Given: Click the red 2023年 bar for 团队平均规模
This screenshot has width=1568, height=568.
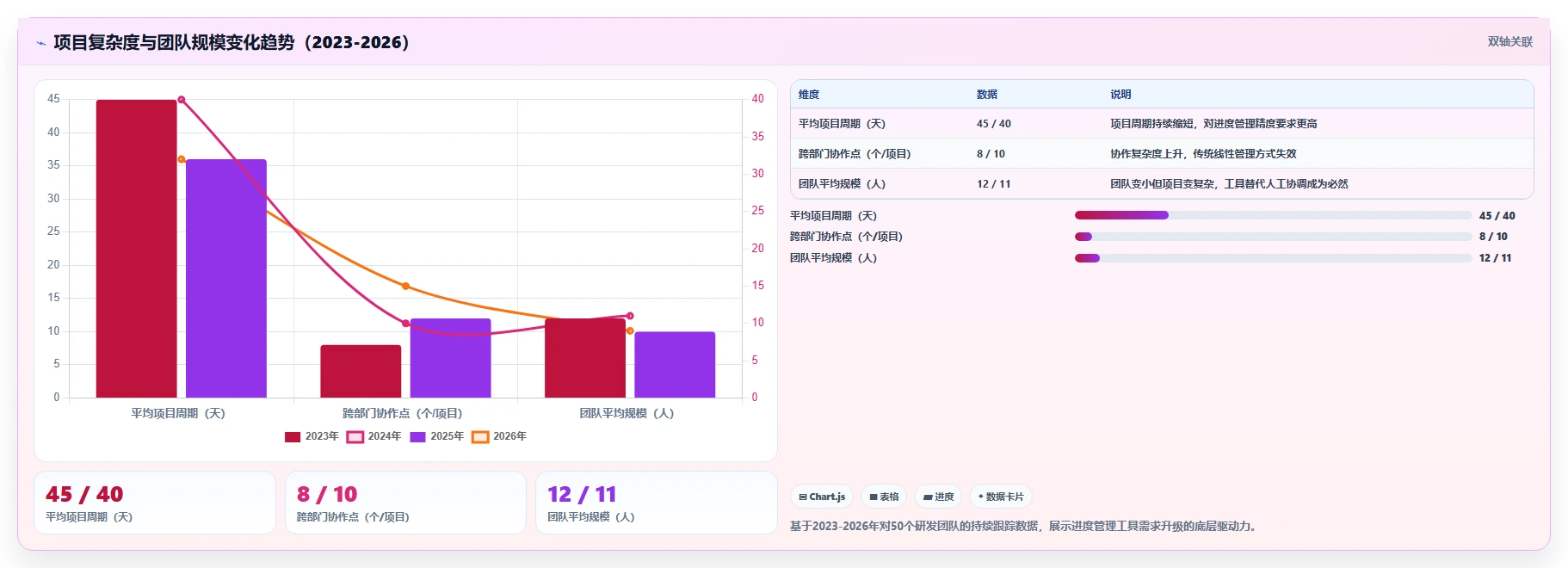Looking at the screenshot, I should click(585, 358).
